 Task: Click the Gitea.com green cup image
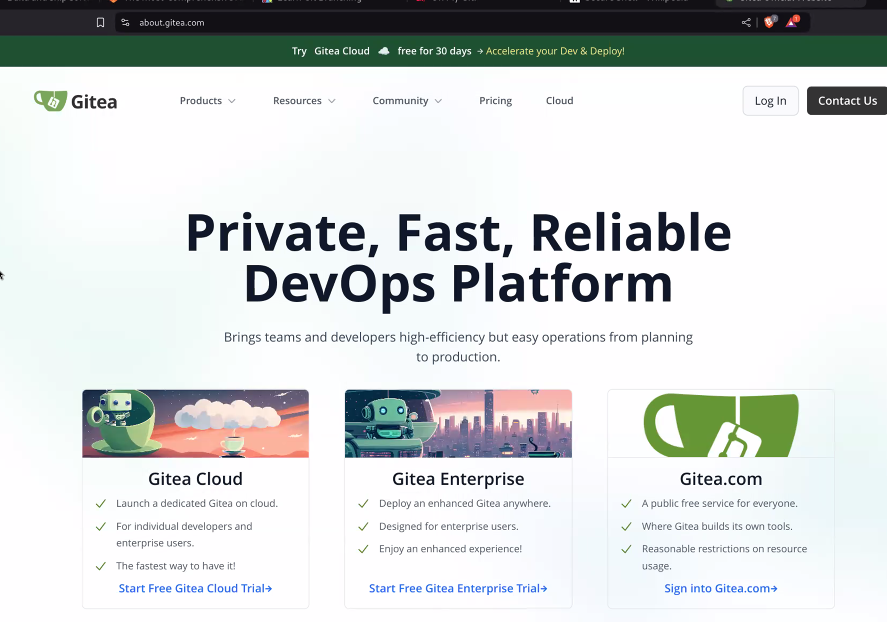pyautogui.click(x=721, y=425)
